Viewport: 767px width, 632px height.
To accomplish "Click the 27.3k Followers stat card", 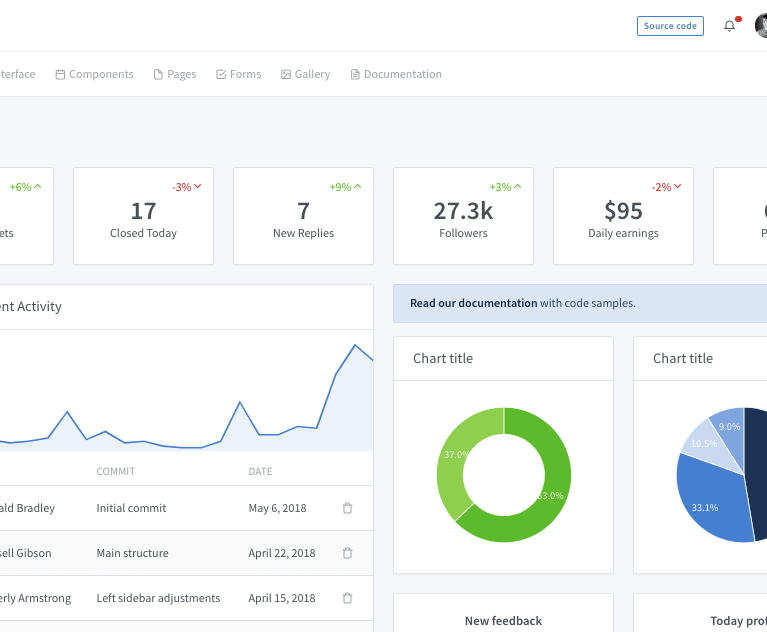I will click(463, 216).
